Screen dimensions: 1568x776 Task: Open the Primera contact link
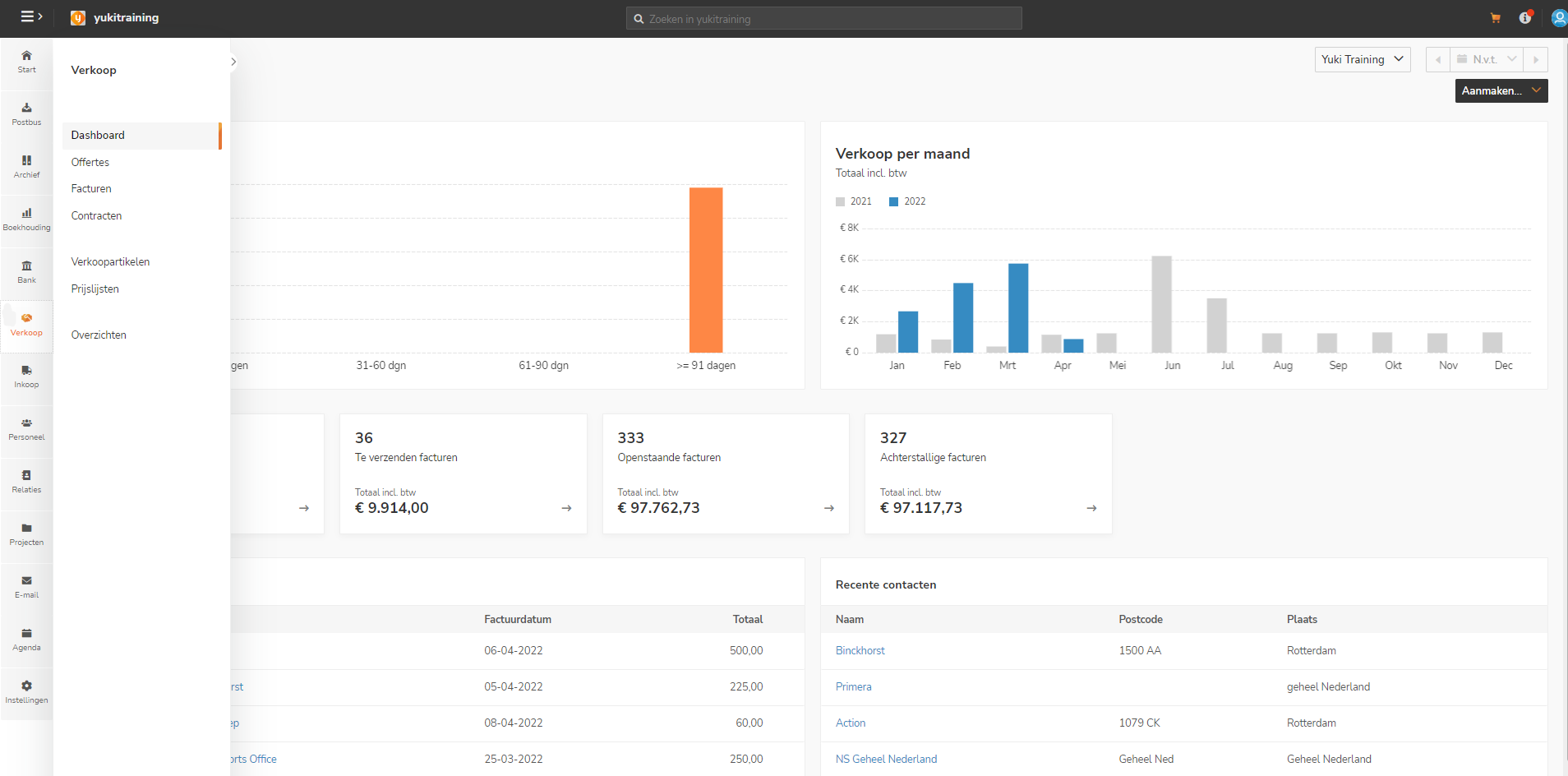854,687
